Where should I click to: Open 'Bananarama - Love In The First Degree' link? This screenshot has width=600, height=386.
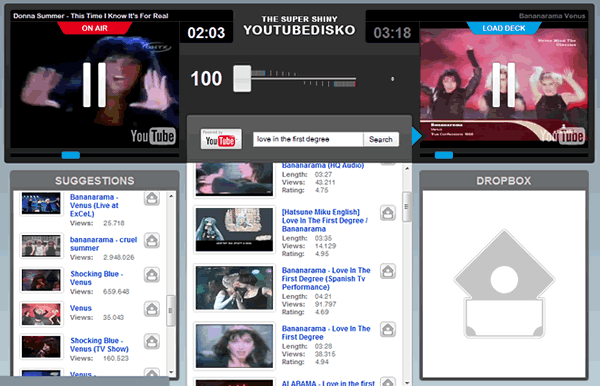326,333
